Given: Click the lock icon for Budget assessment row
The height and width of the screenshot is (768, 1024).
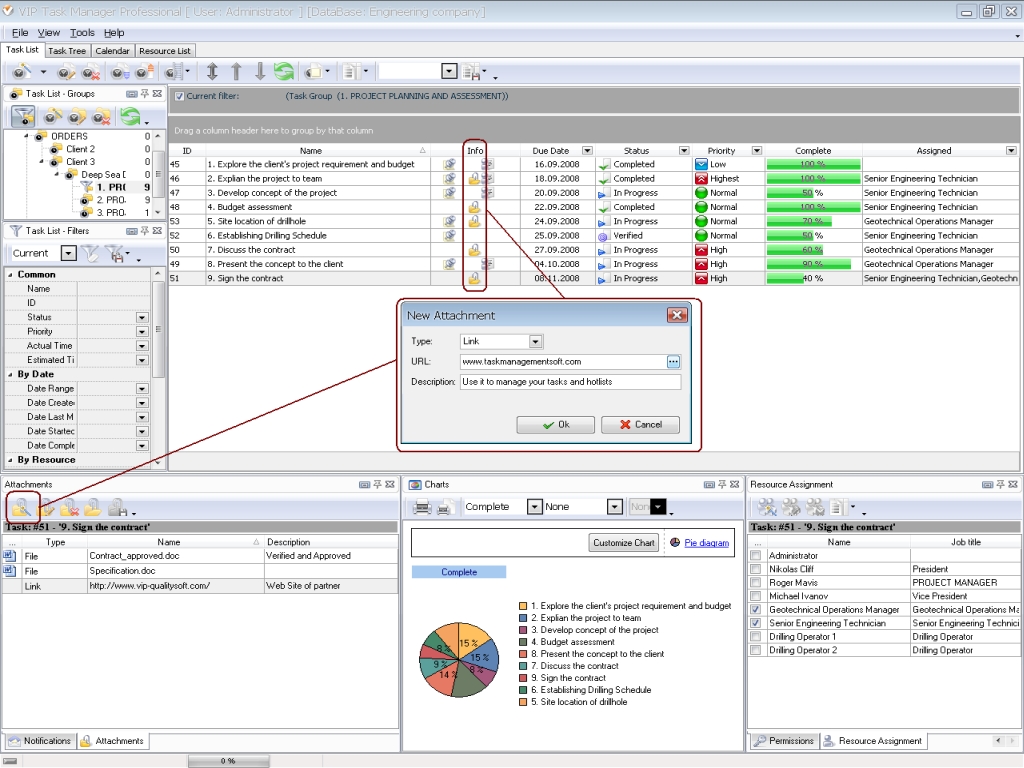Looking at the screenshot, I should point(474,207).
